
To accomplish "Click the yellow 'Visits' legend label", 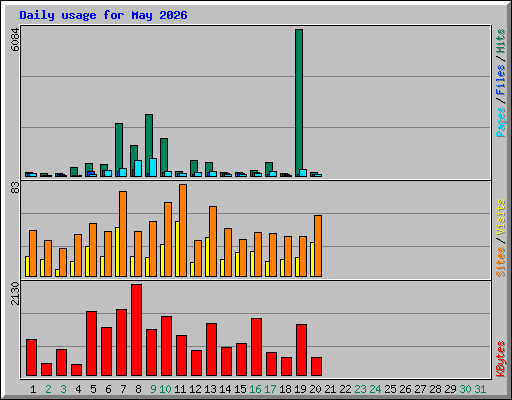I will point(501,217).
